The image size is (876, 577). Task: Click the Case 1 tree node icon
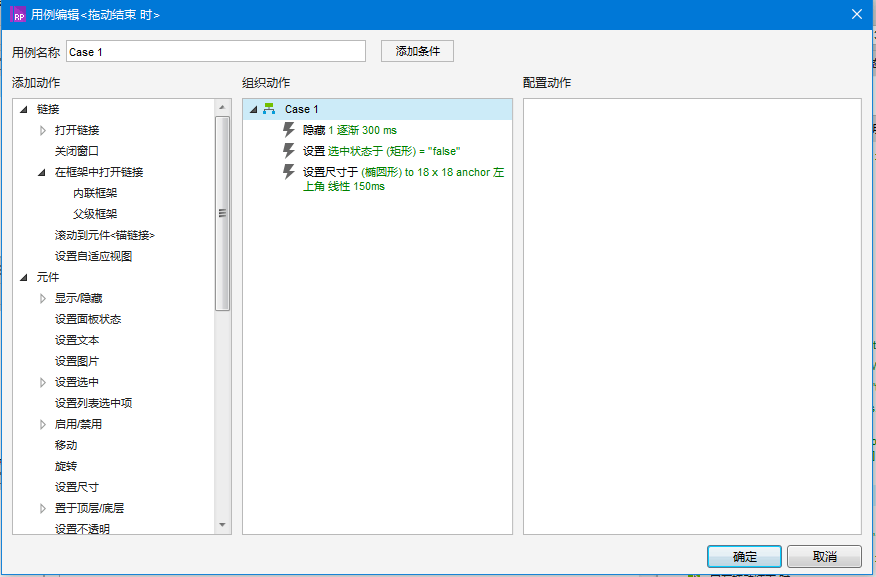click(x=269, y=109)
